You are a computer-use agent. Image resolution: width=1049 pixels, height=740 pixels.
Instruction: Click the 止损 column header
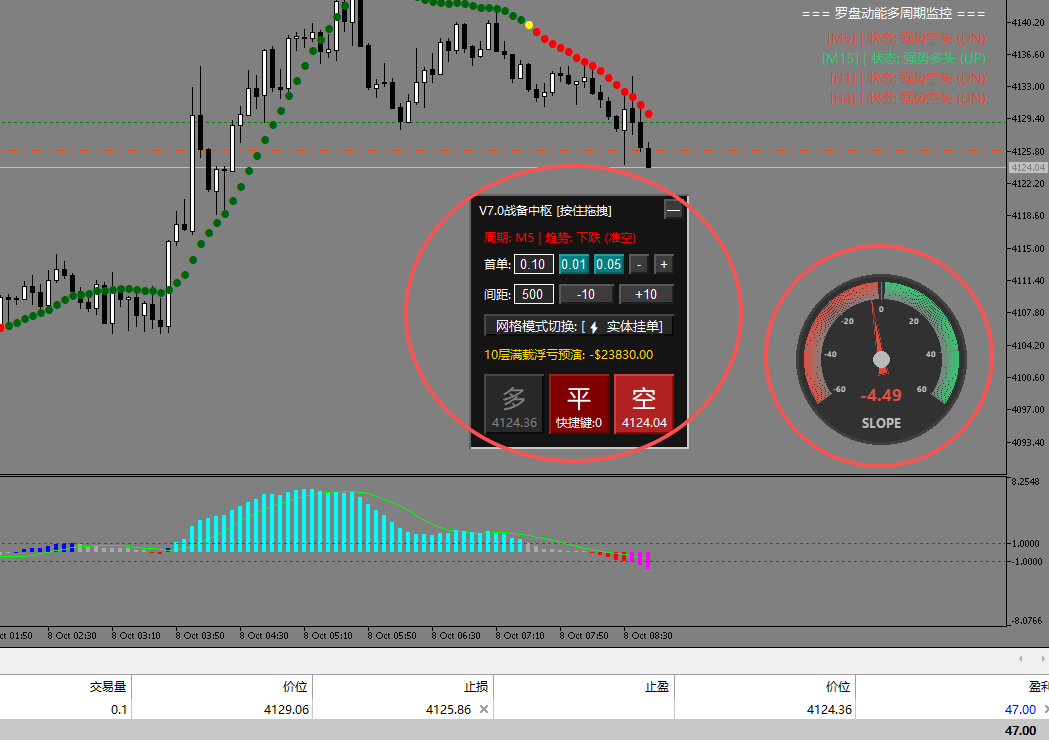[x=476, y=686]
